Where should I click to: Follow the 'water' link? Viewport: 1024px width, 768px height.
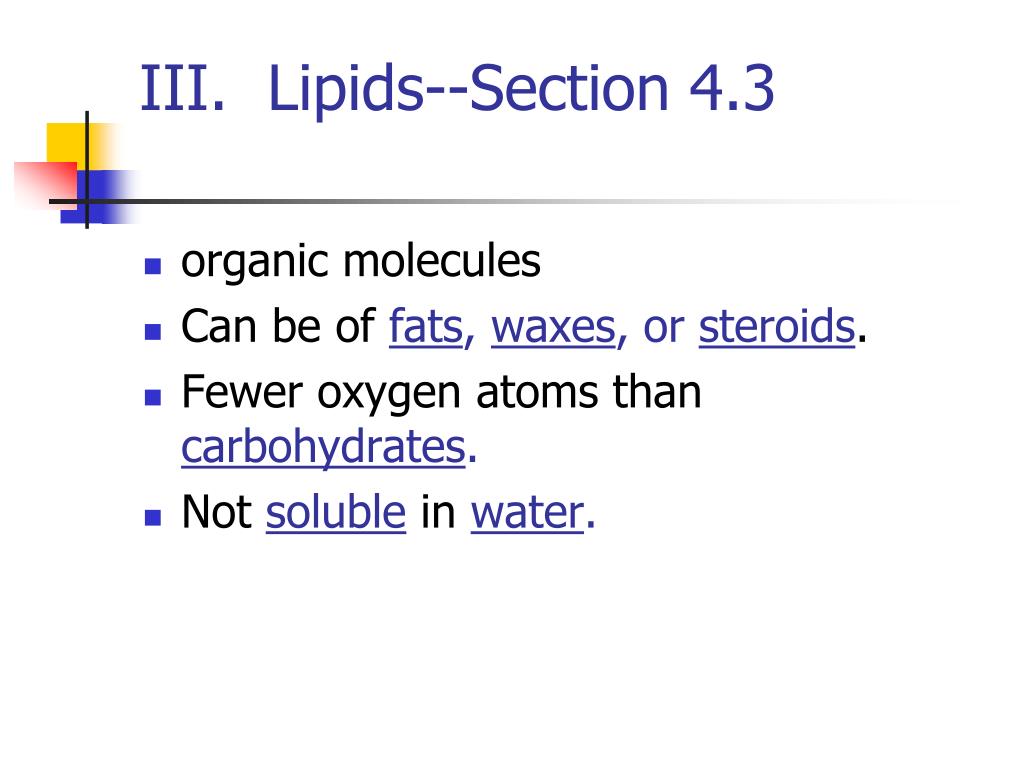pyautogui.click(x=526, y=512)
